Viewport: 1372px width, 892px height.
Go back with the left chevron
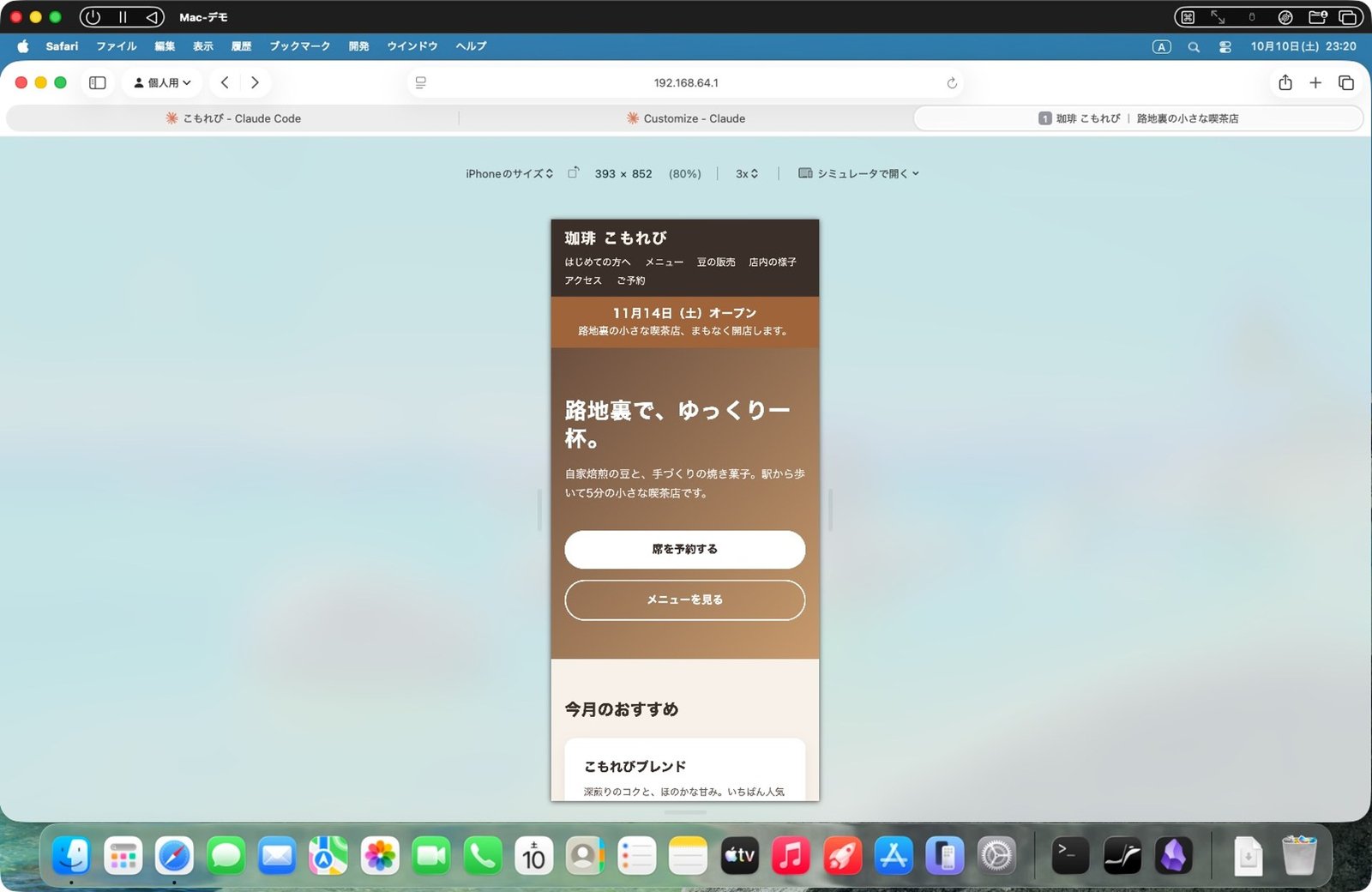[x=225, y=83]
